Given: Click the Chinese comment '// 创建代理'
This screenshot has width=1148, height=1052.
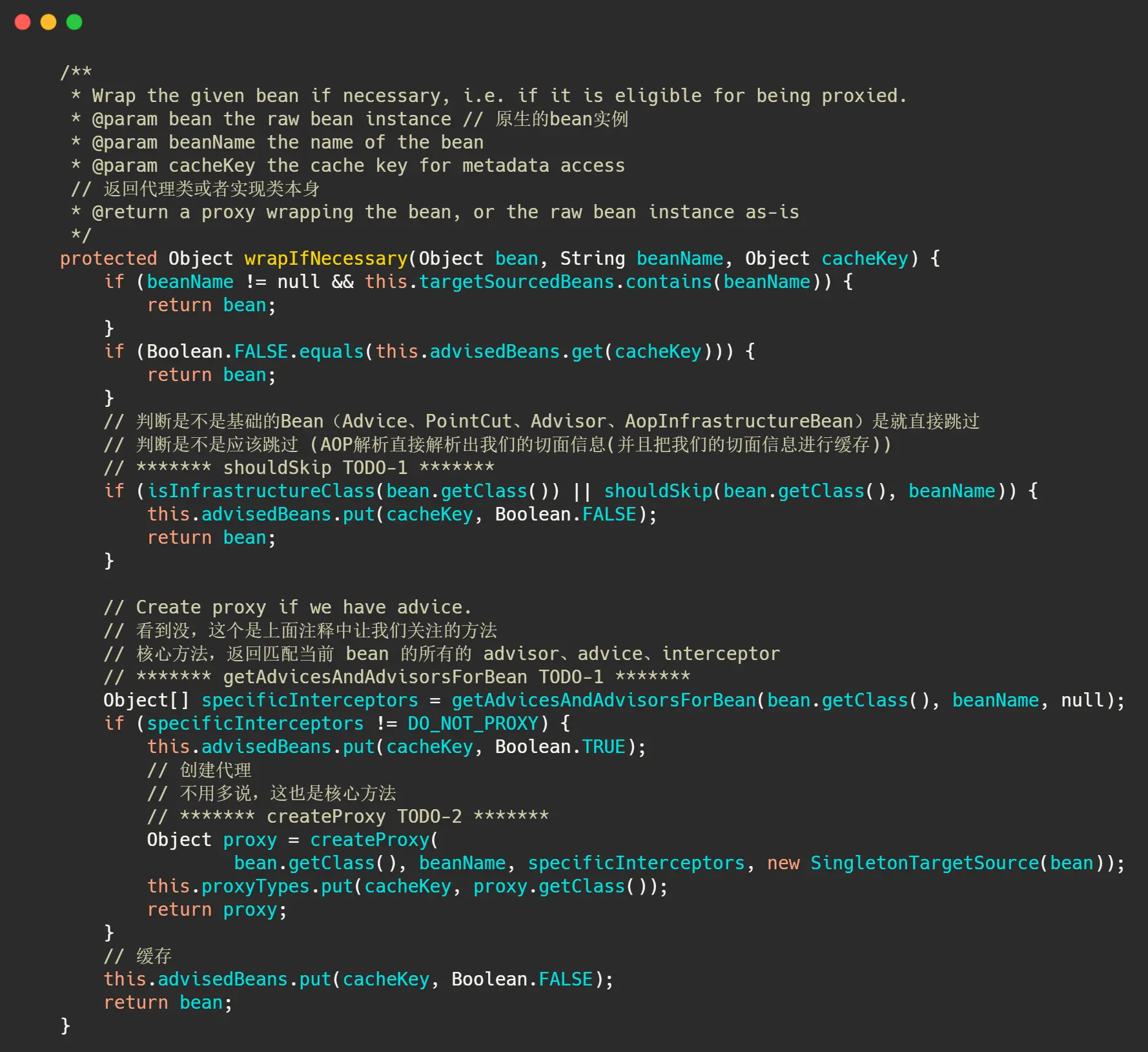Looking at the screenshot, I should 199,770.
